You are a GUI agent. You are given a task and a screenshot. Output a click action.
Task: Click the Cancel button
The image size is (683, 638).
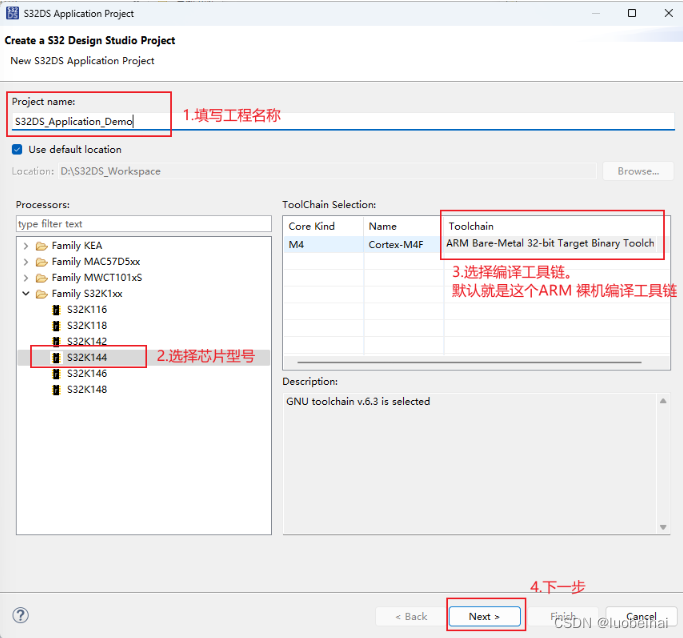(641, 616)
